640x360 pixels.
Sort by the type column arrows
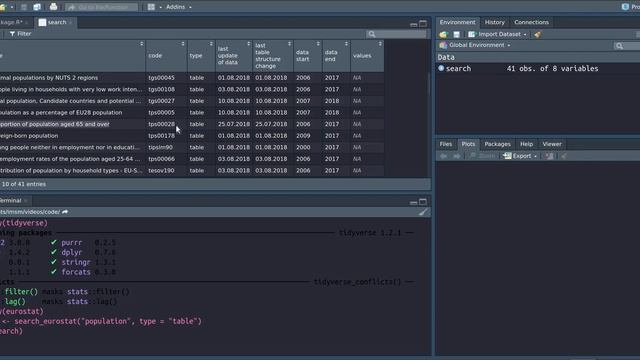pos(211,44)
